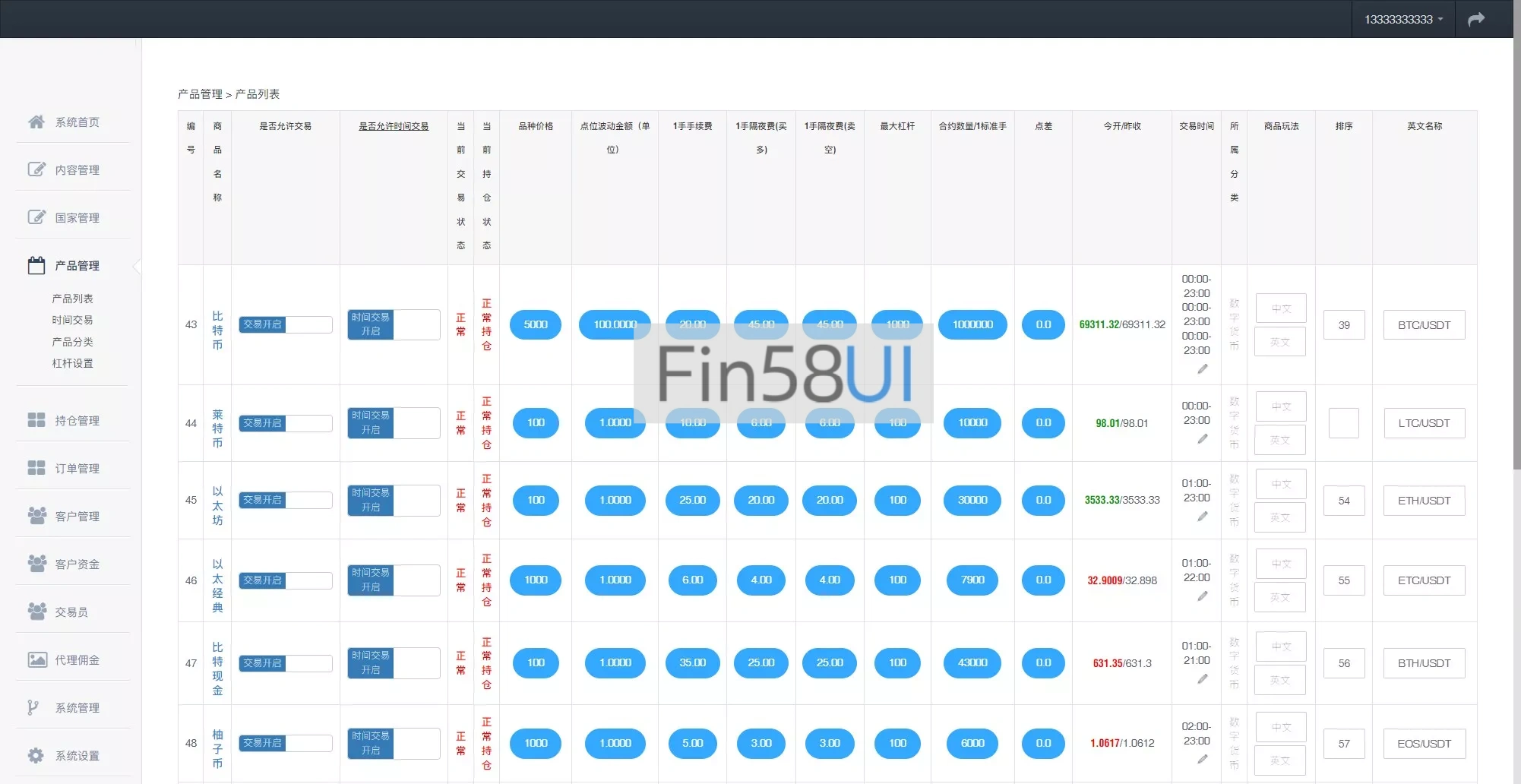Click 是否允许时间交易 column header link

coord(394,126)
